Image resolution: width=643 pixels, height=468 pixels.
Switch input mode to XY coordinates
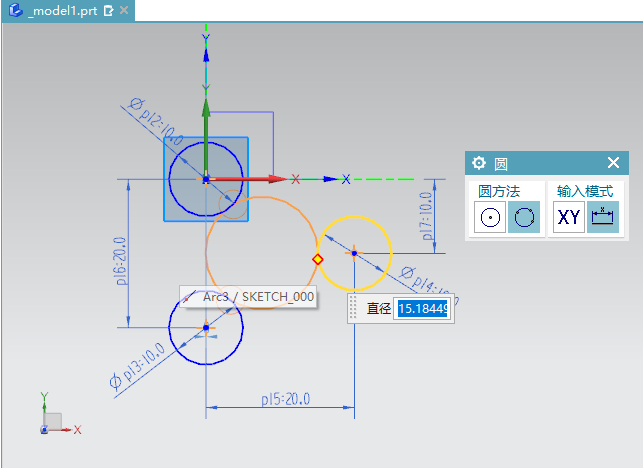(x=569, y=217)
